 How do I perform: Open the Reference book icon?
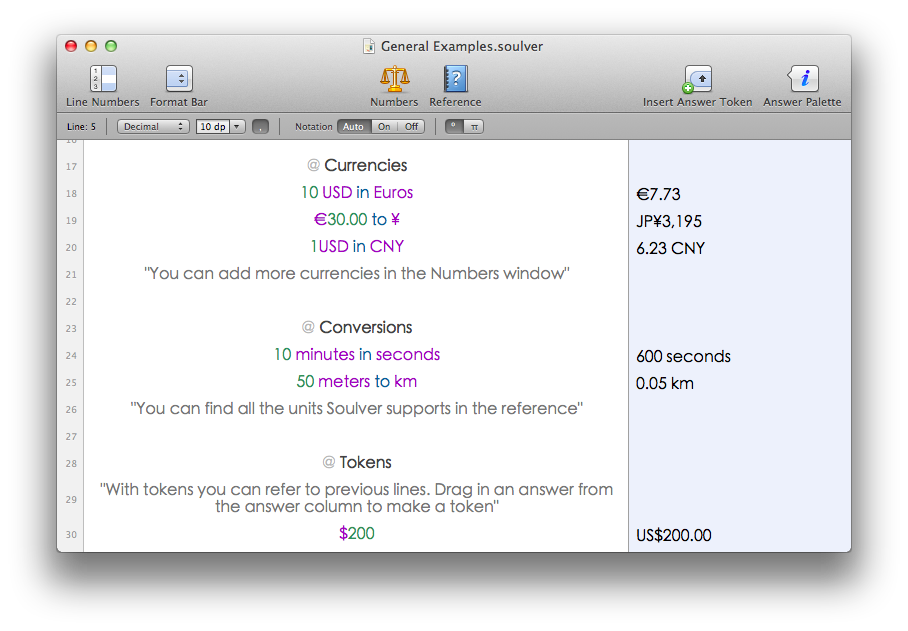point(455,78)
